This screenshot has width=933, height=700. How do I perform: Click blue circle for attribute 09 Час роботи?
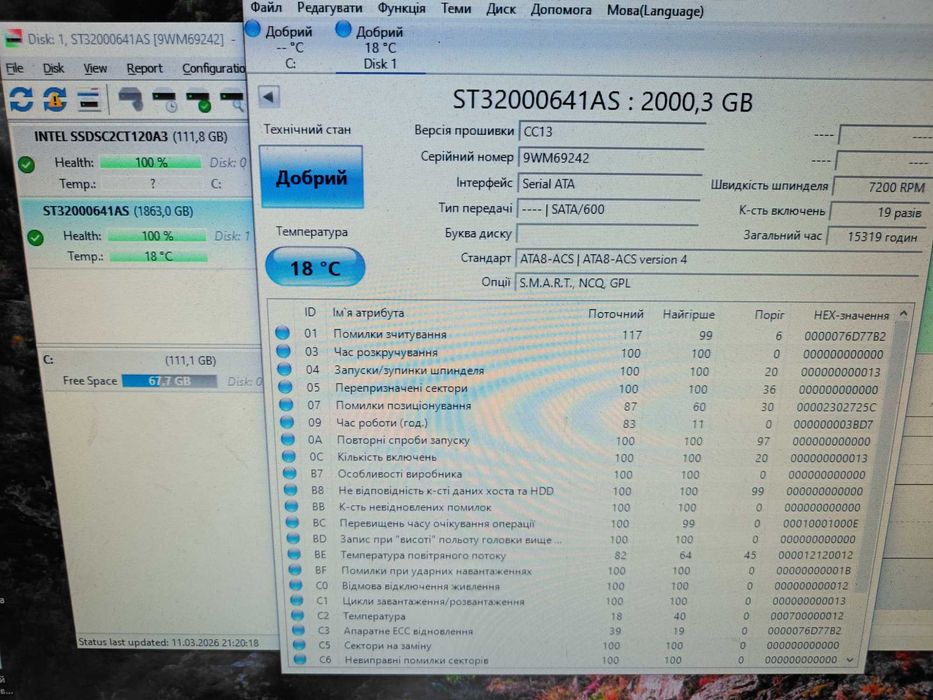(x=287, y=422)
